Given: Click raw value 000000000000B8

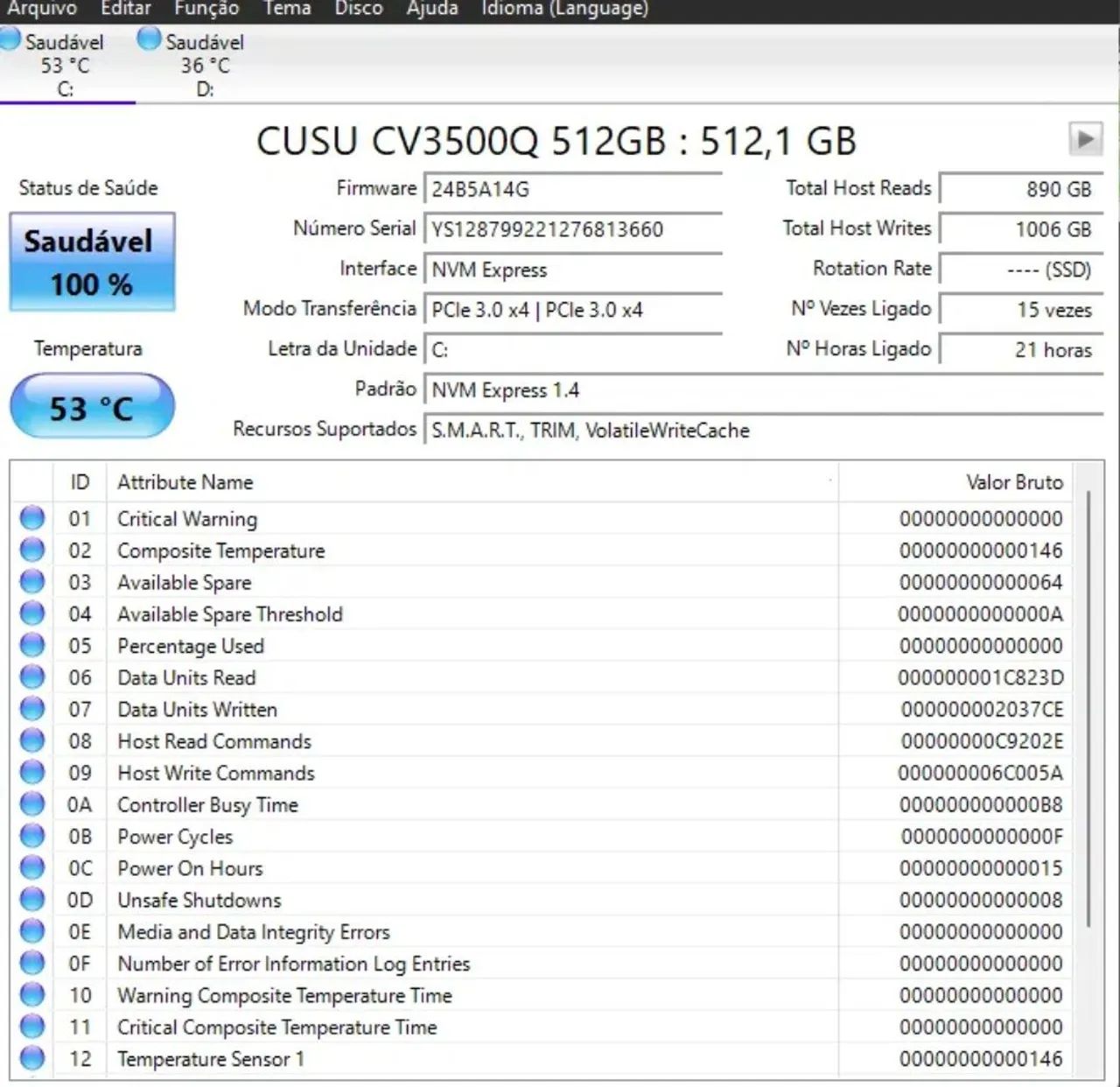Looking at the screenshot, I should (x=981, y=804).
